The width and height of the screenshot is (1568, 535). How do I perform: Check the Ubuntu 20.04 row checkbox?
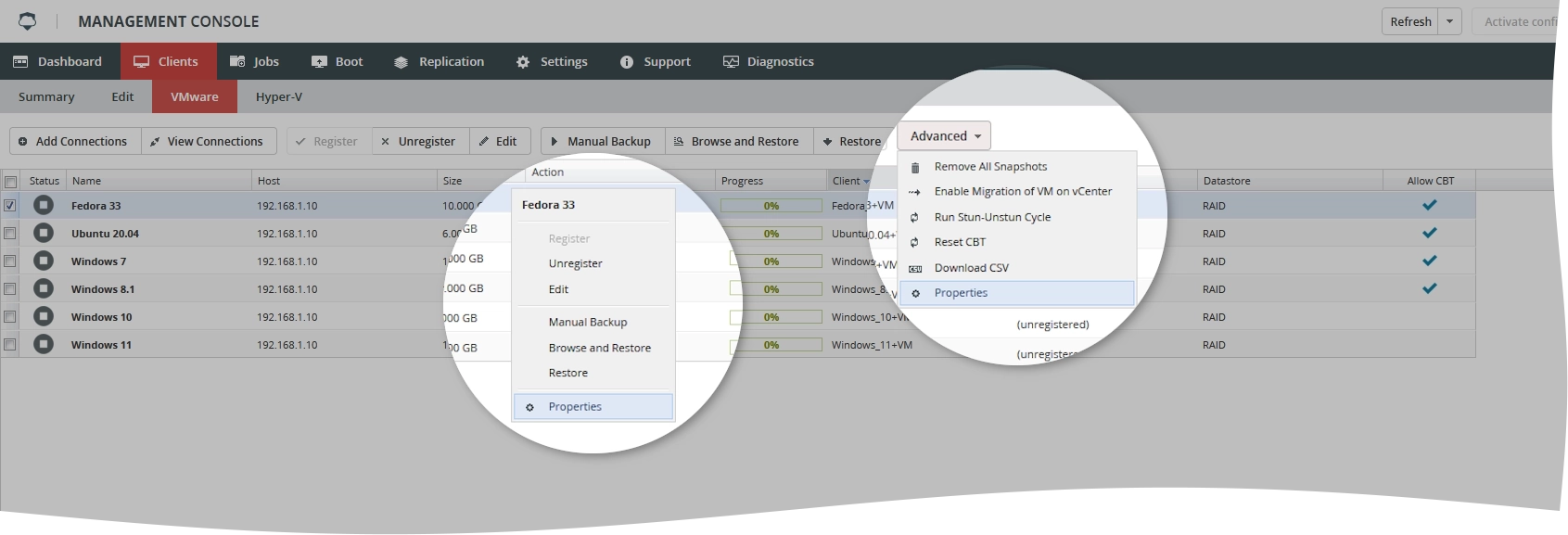click(x=10, y=234)
